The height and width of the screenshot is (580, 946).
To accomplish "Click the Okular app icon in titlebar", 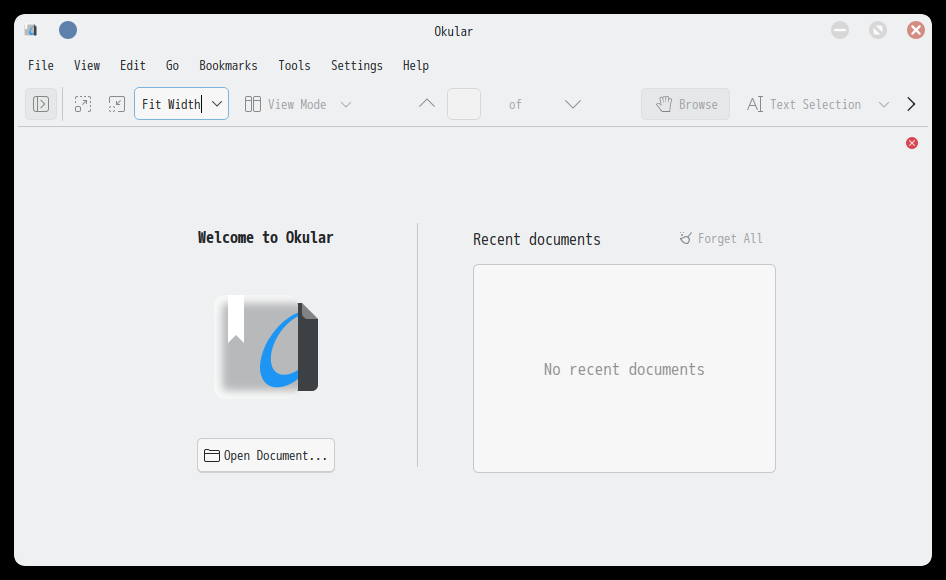I will pyautogui.click(x=31, y=30).
